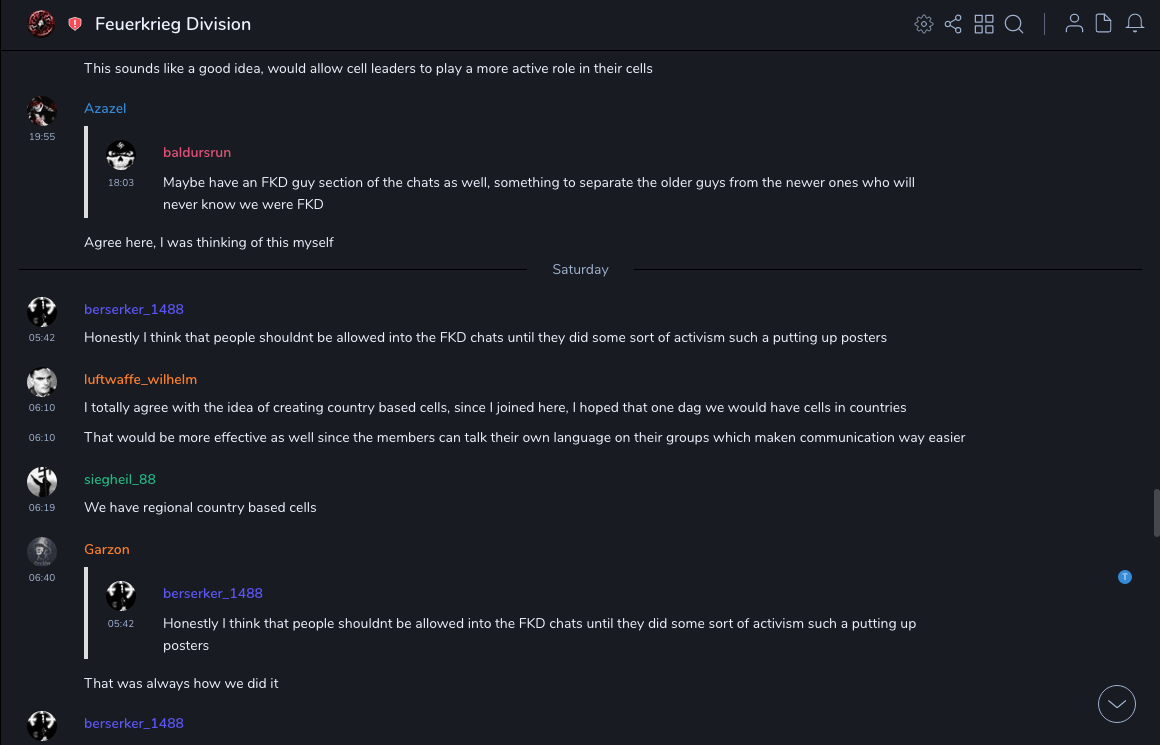Click the document file icon in header
Screen dimensions: 1160x745
pyautogui.click(x=1104, y=24)
